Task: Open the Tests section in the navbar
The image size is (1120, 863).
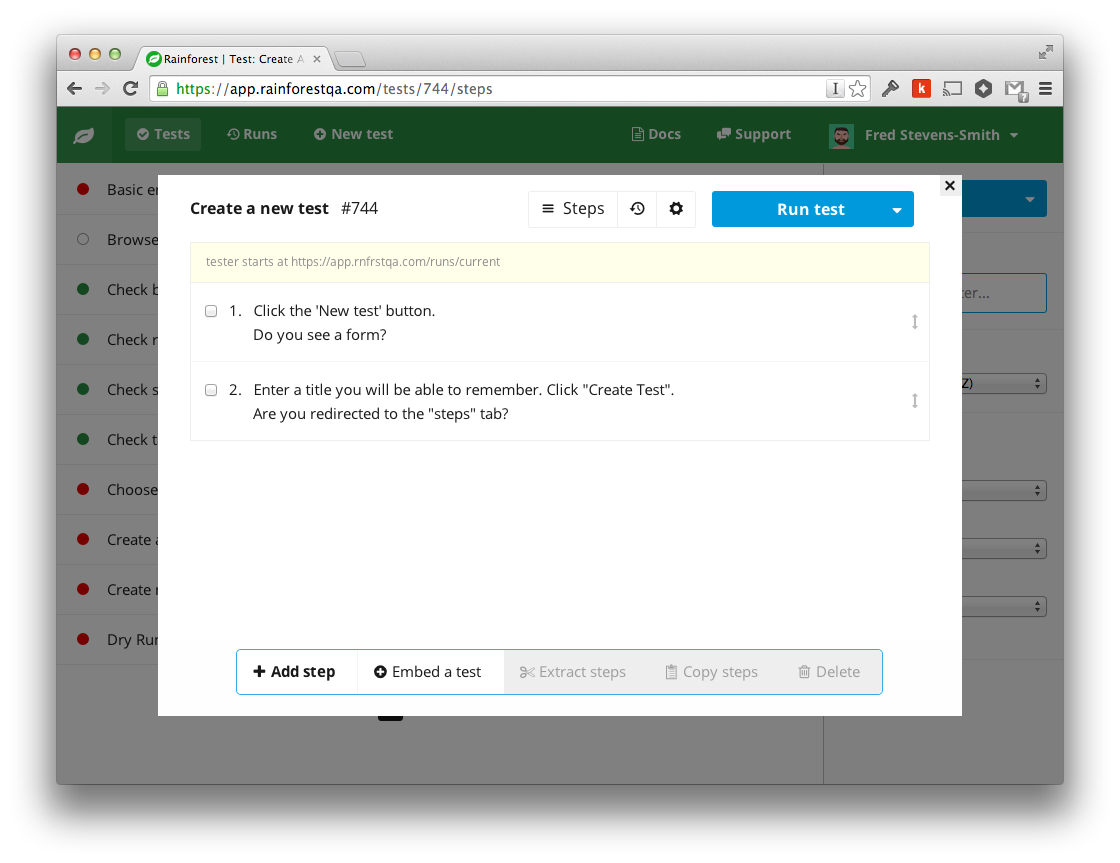Action: click(163, 134)
